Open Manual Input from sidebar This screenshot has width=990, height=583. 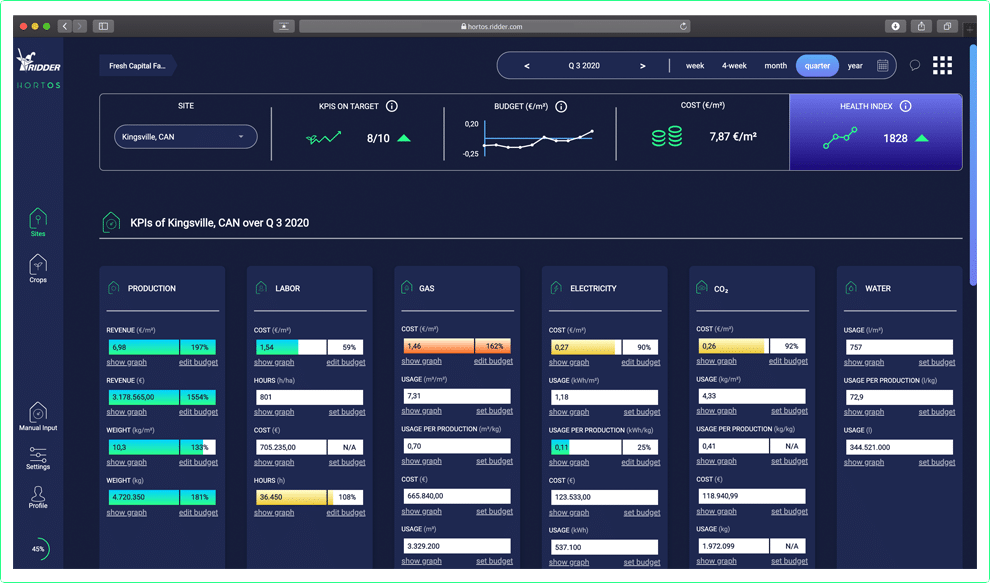[x=37, y=415]
